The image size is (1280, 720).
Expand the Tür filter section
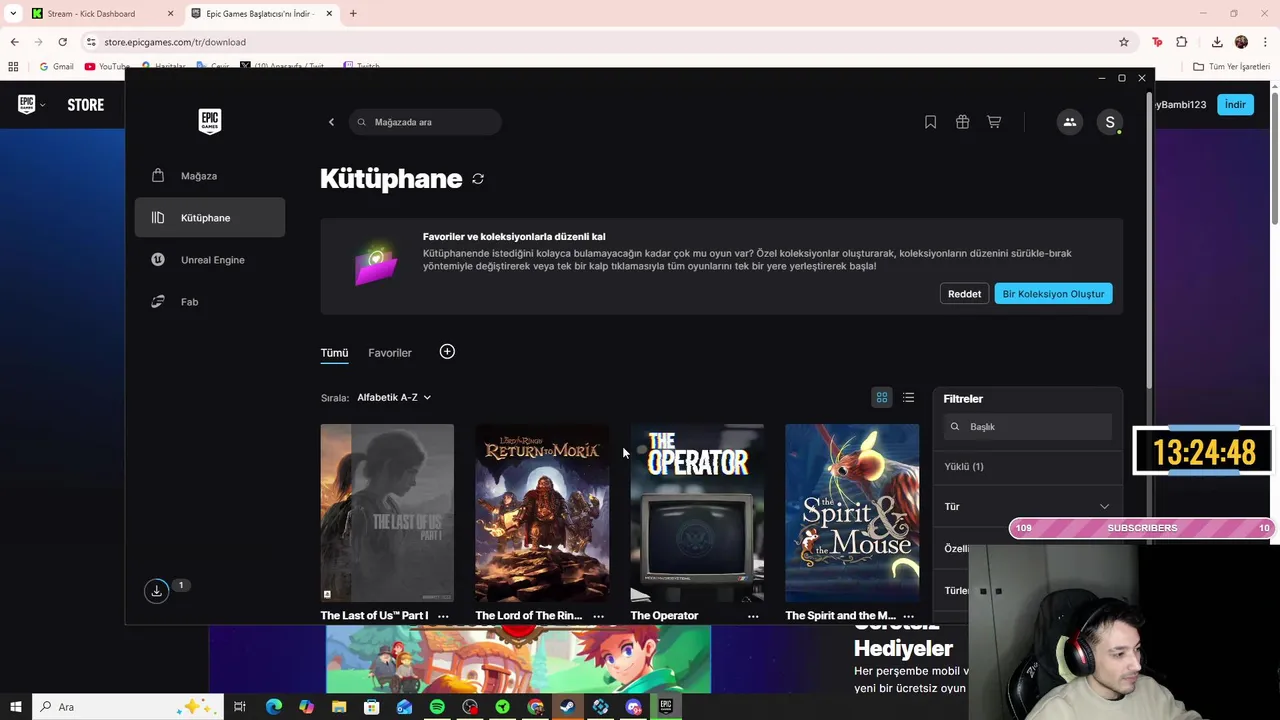coord(1027,507)
